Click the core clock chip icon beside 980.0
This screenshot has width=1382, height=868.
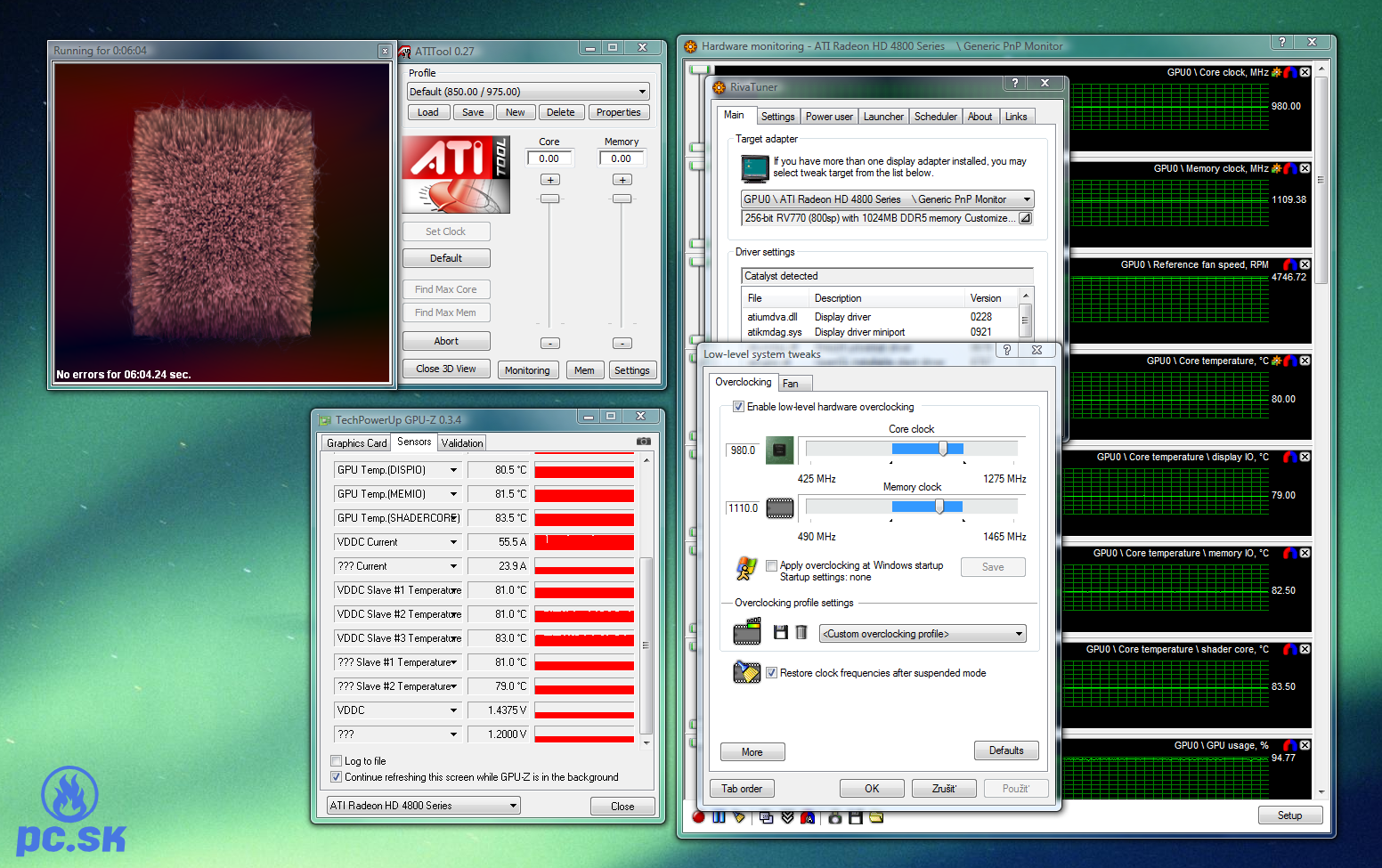780,450
